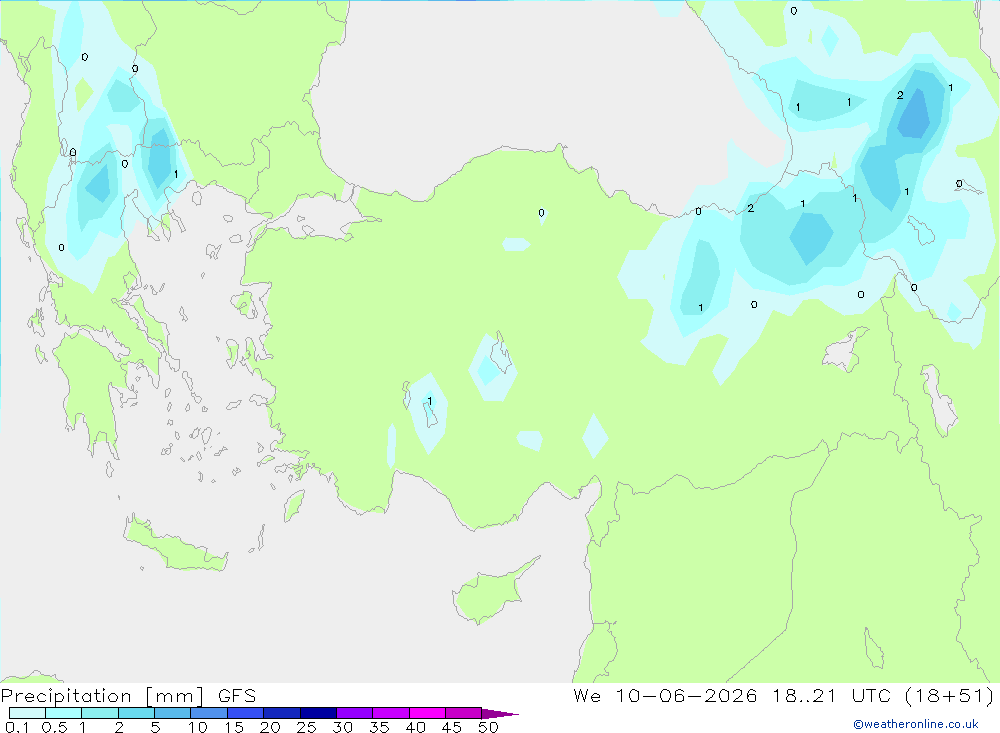Click the 45–50 mm dark magenta legend swatch
This screenshot has width=1000, height=733.
464,713
